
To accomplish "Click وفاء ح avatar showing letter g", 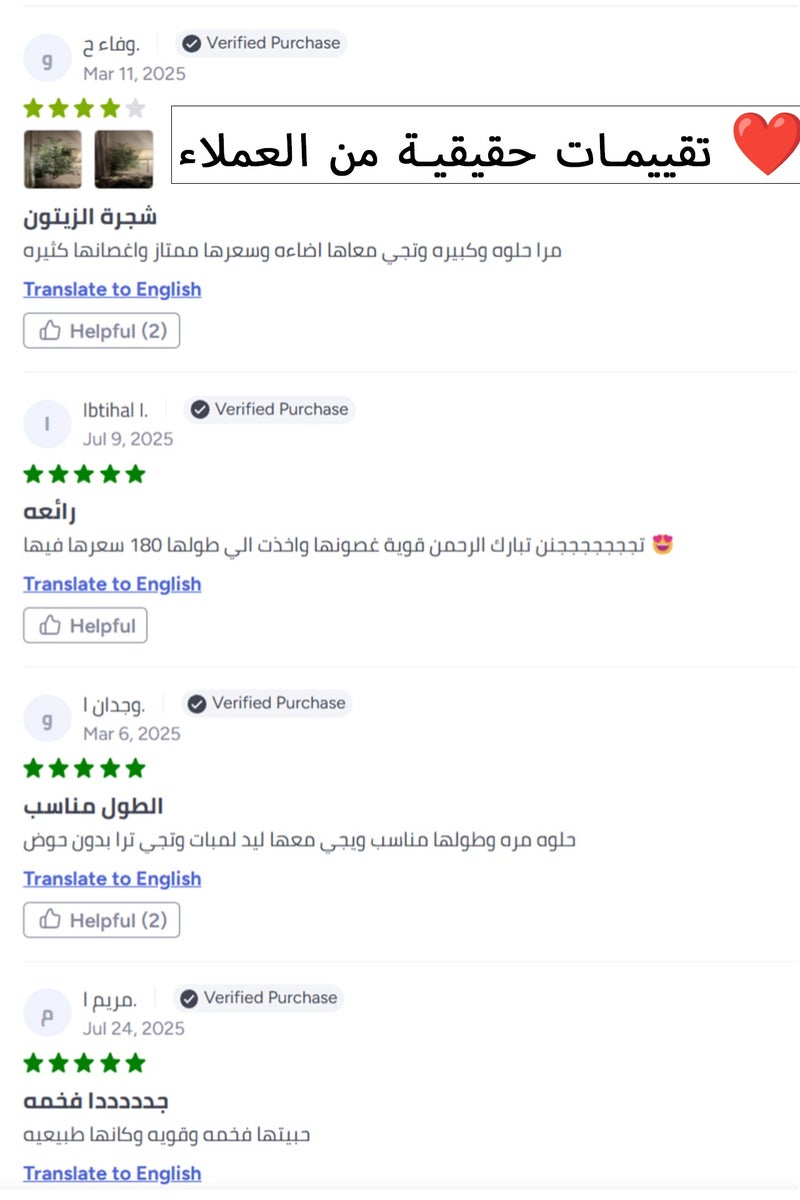I will 47,57.
